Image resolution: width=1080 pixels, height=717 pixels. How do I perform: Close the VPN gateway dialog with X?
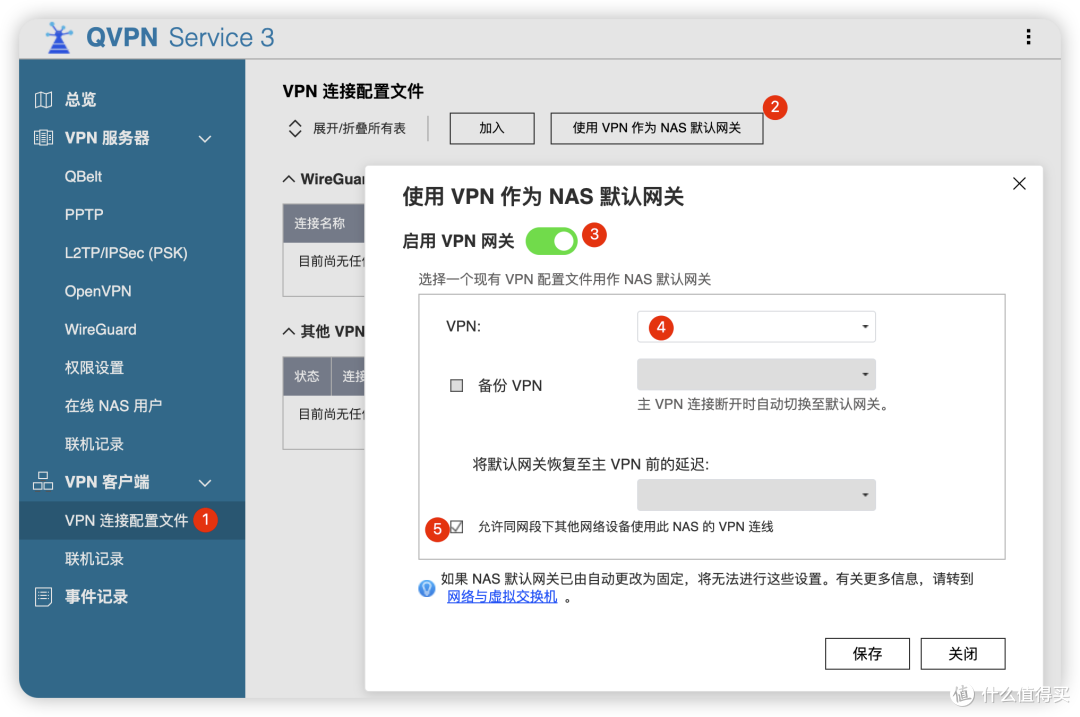[1019, 183]
